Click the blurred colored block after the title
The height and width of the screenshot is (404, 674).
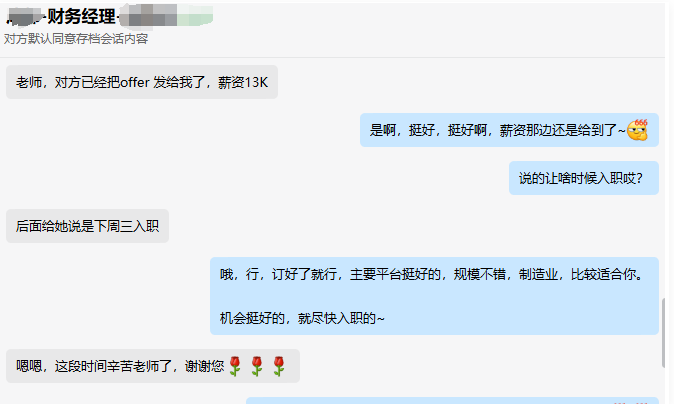(167, 15)
